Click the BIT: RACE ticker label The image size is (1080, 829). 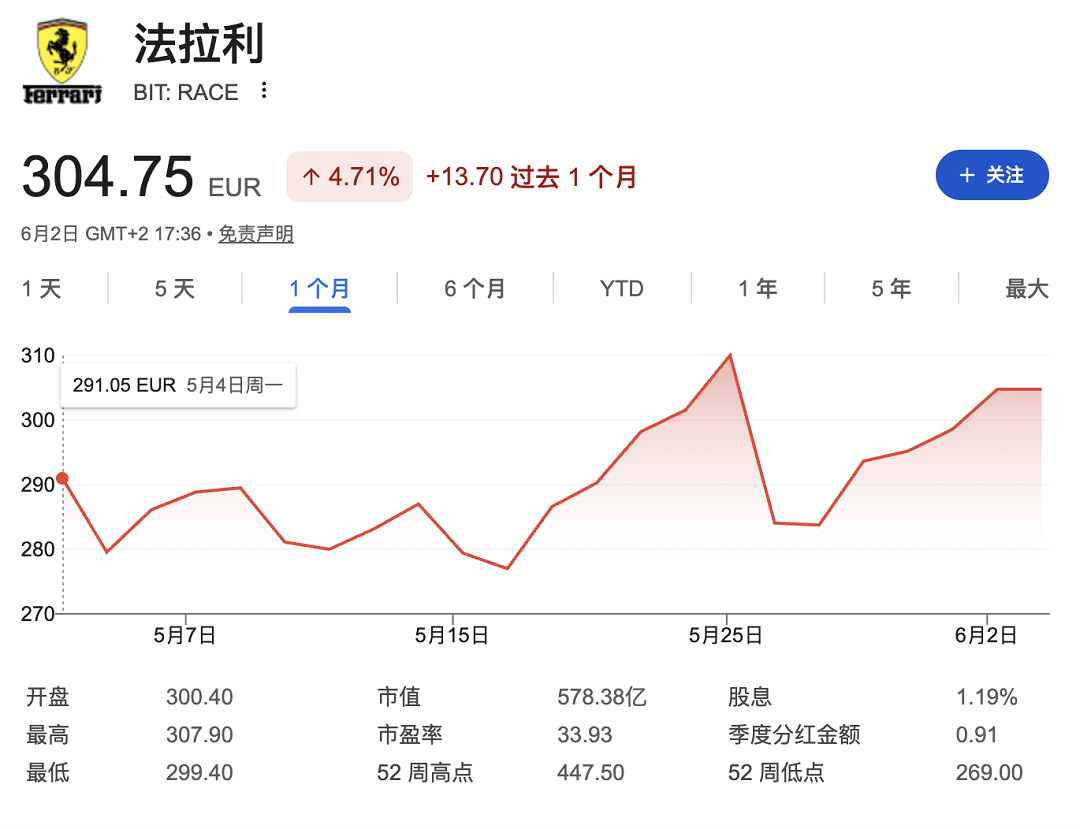pyautogui.click(x=186, y=92)
